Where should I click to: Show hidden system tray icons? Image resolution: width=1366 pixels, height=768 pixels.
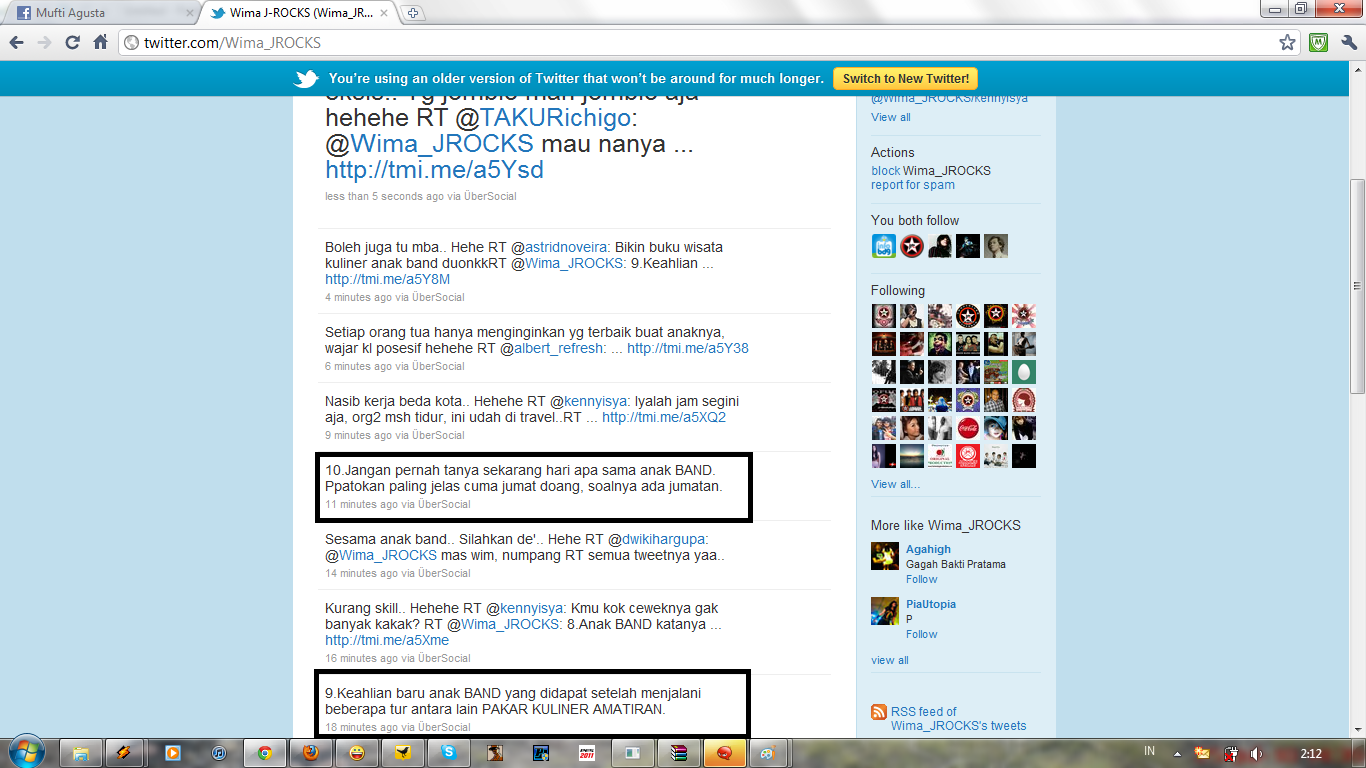click(1178, 753)
